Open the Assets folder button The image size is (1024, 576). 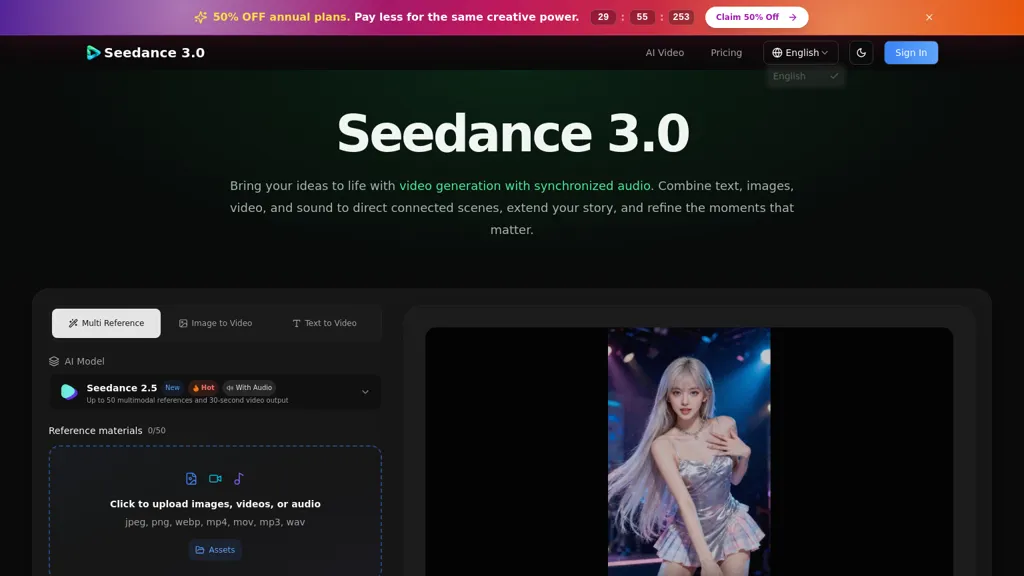(x=215, y=550)
